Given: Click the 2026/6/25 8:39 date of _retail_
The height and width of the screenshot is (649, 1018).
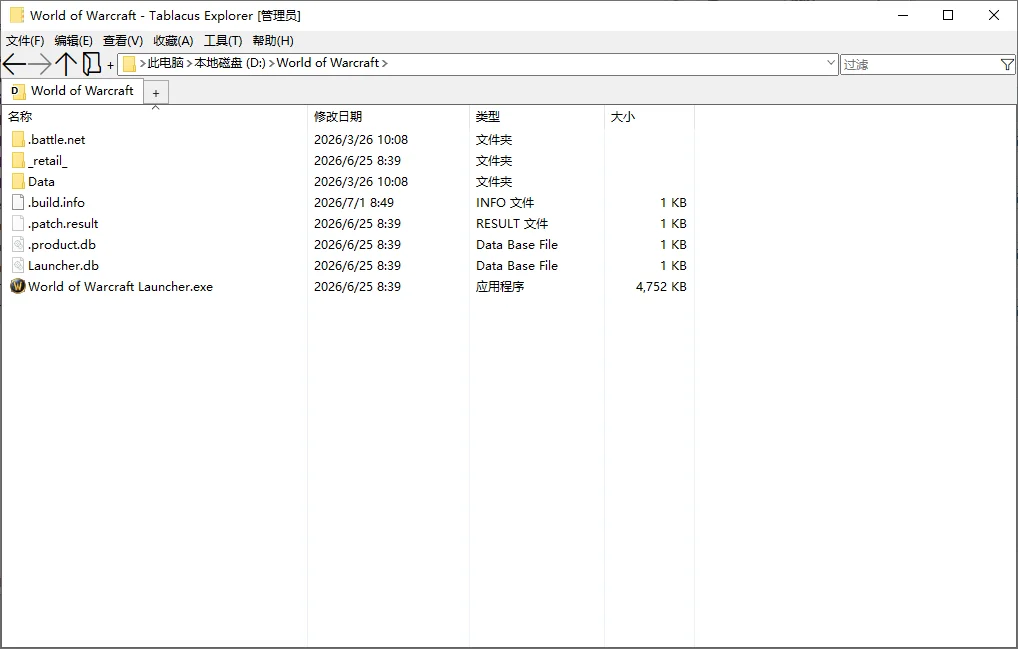Looking at the screenshot, I should tap(357, 160).
